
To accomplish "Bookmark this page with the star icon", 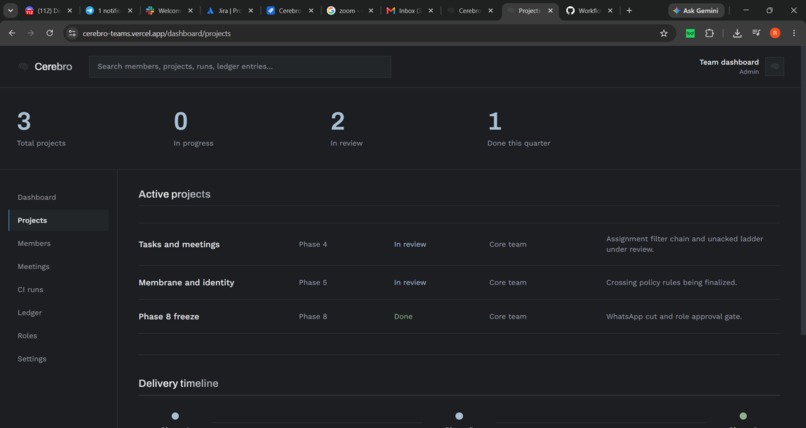I will (x=664, y=33).
